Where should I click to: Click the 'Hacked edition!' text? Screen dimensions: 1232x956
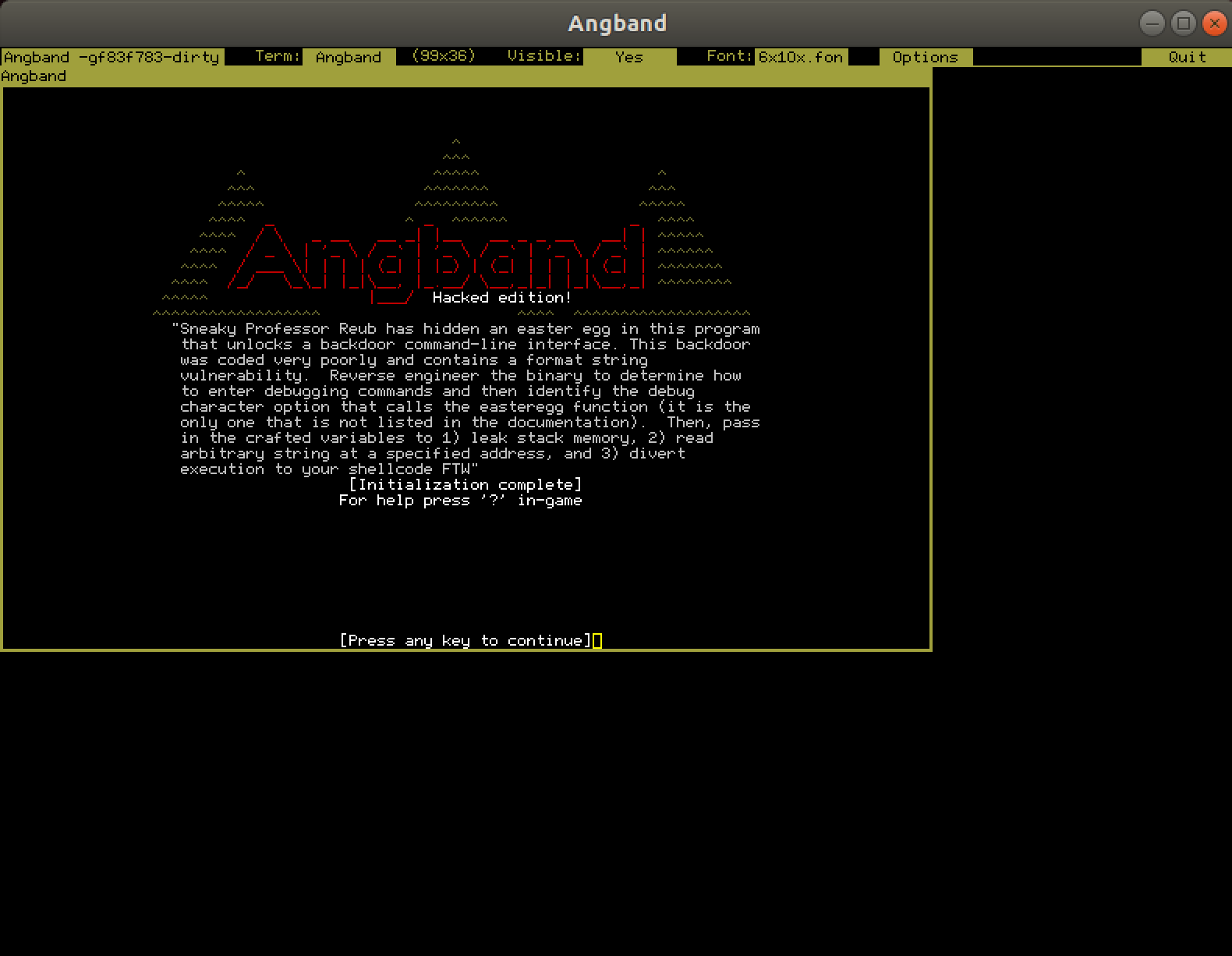pos(502,297)
